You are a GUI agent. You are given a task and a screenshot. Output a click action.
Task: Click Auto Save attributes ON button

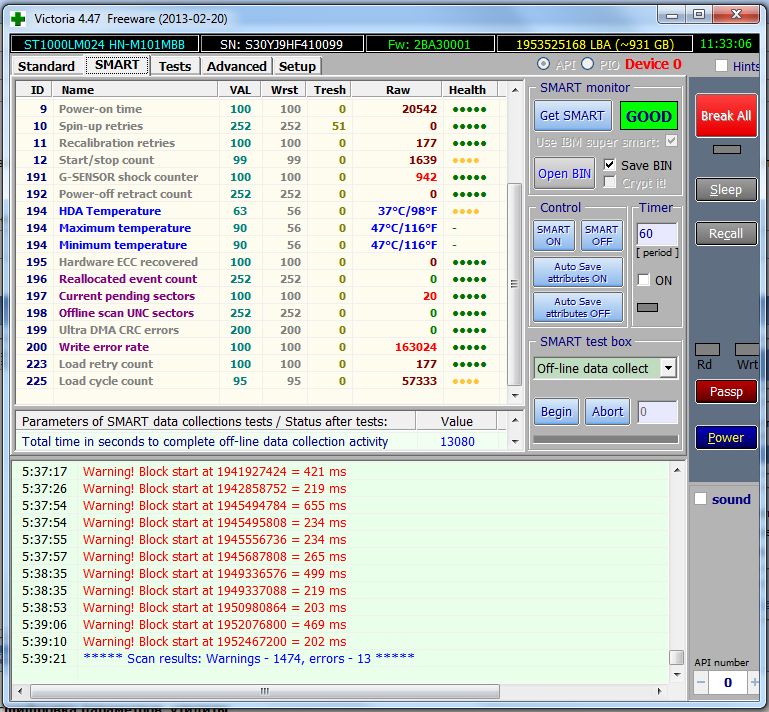point(577,273)
